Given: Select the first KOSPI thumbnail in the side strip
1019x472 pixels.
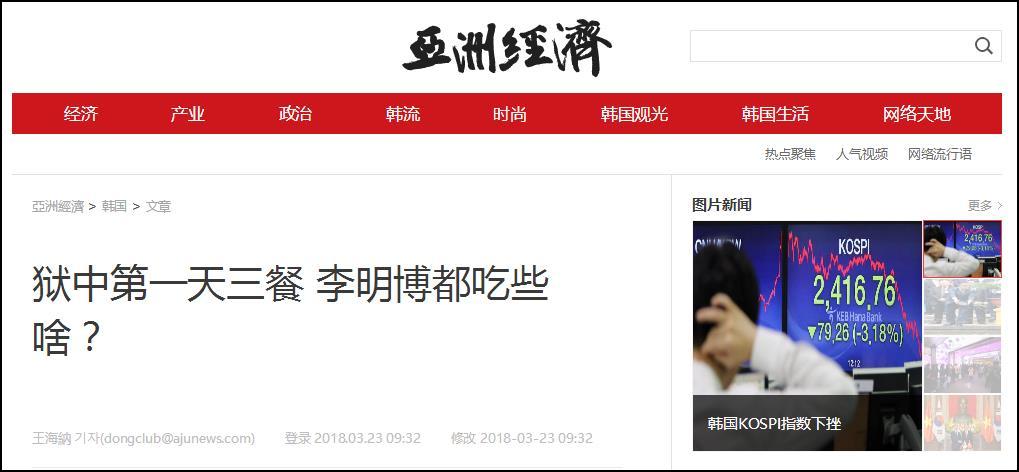Looking at the screenshot, I should point(962,249).
